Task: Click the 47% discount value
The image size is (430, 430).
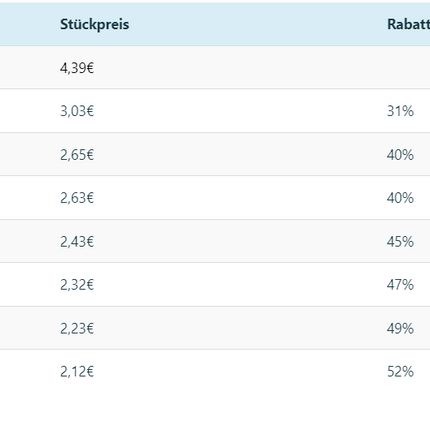Action: pos(400,285)
